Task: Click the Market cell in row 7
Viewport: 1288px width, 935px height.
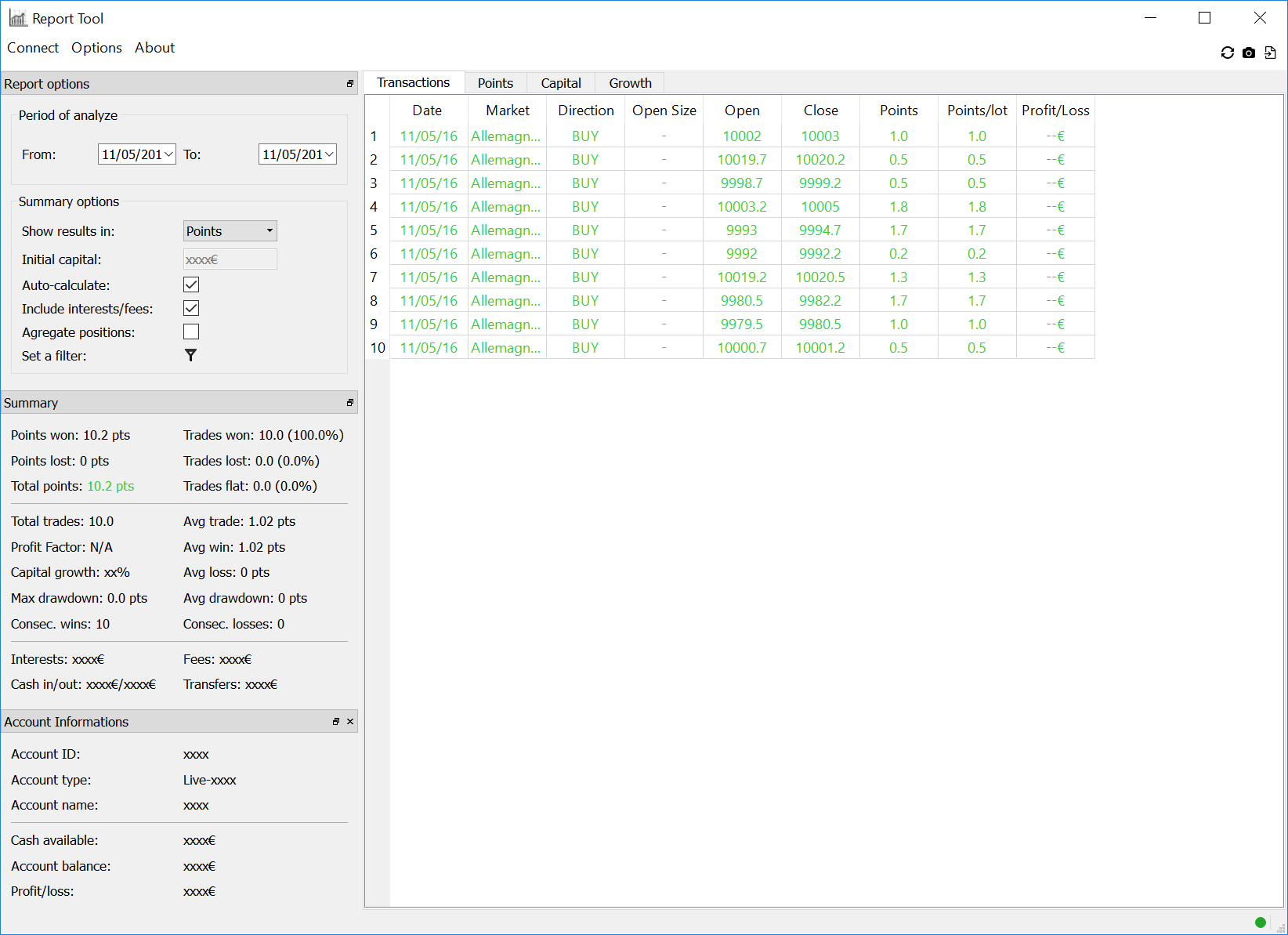Action: 507,277
